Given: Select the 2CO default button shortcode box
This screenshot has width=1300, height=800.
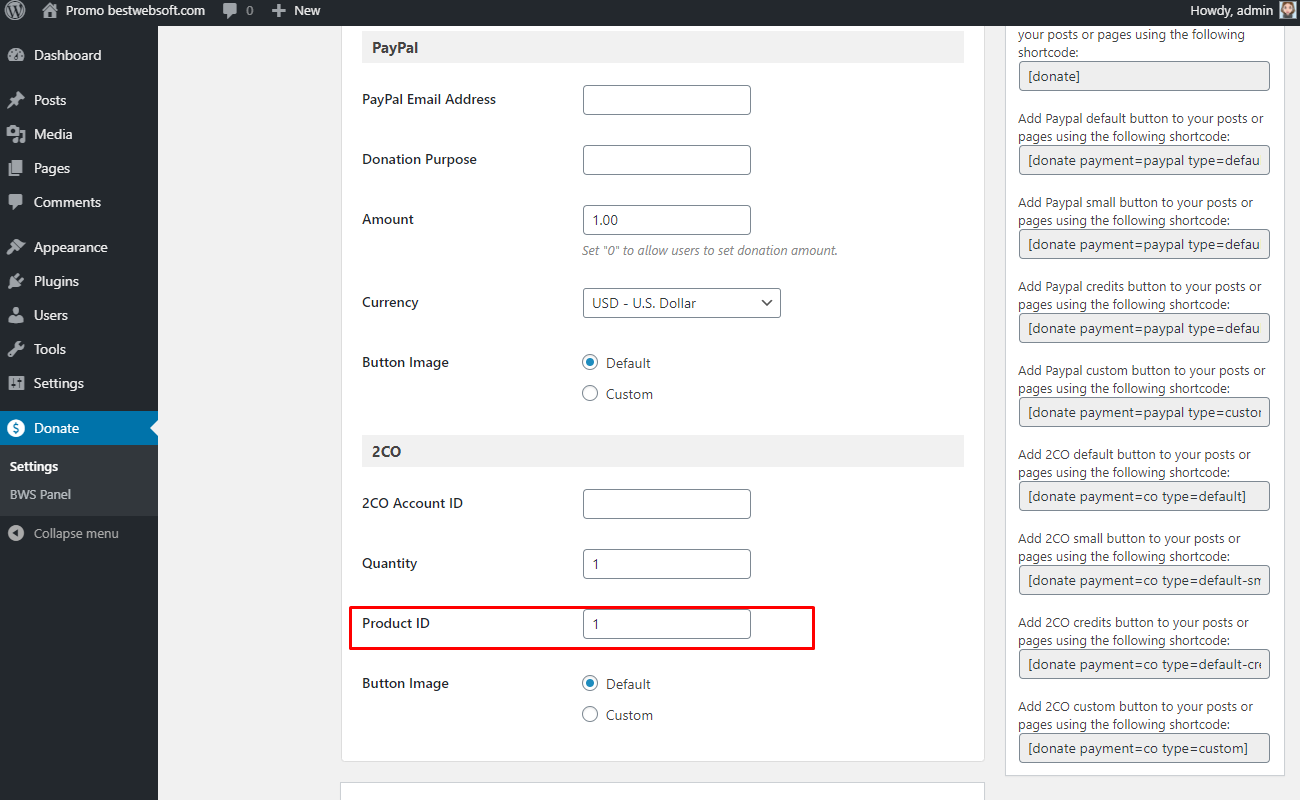Looking at the screenshot, I should (x=1144, y=496).
